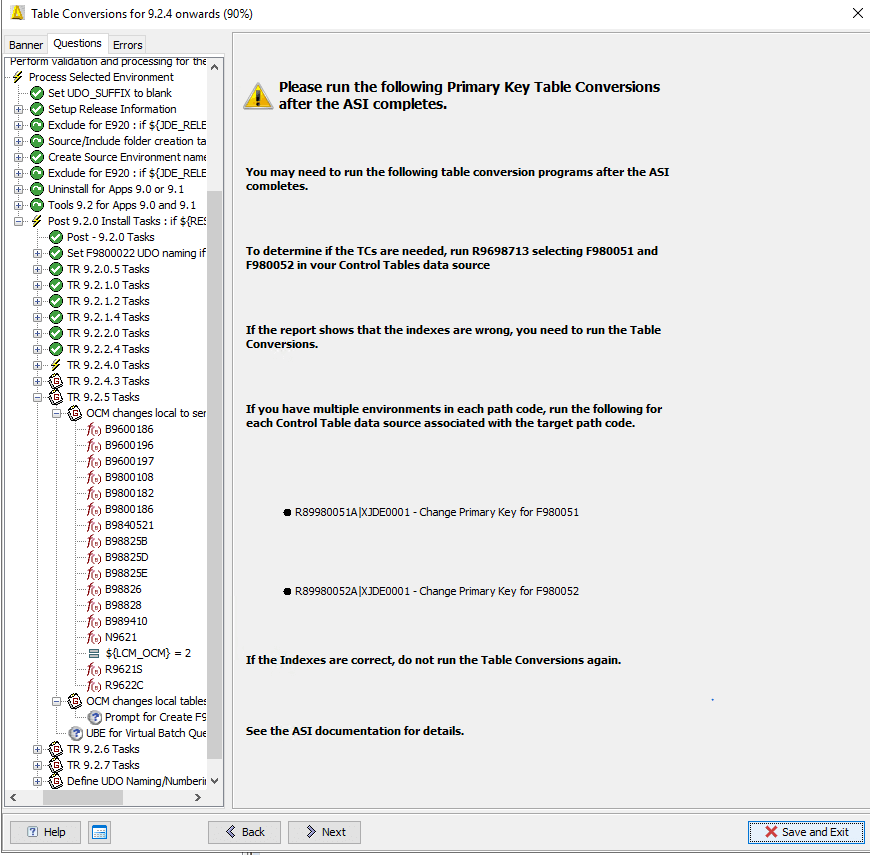Select tree row B98826
The image size is (870, 855).
tap(123, 589)
